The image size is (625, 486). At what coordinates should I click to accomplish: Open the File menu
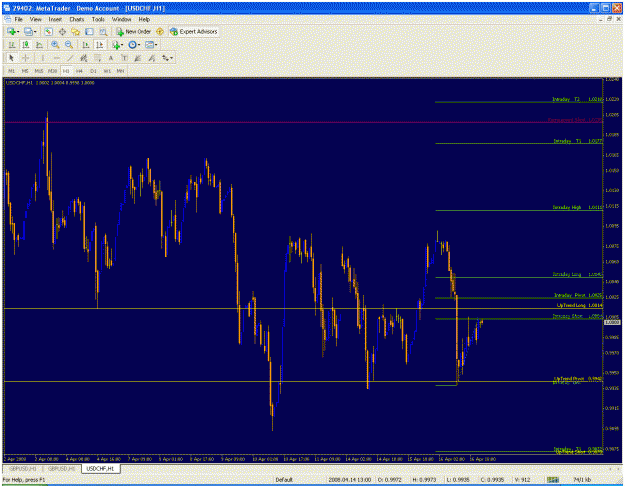pyautogui.click(x=18, y=19)
